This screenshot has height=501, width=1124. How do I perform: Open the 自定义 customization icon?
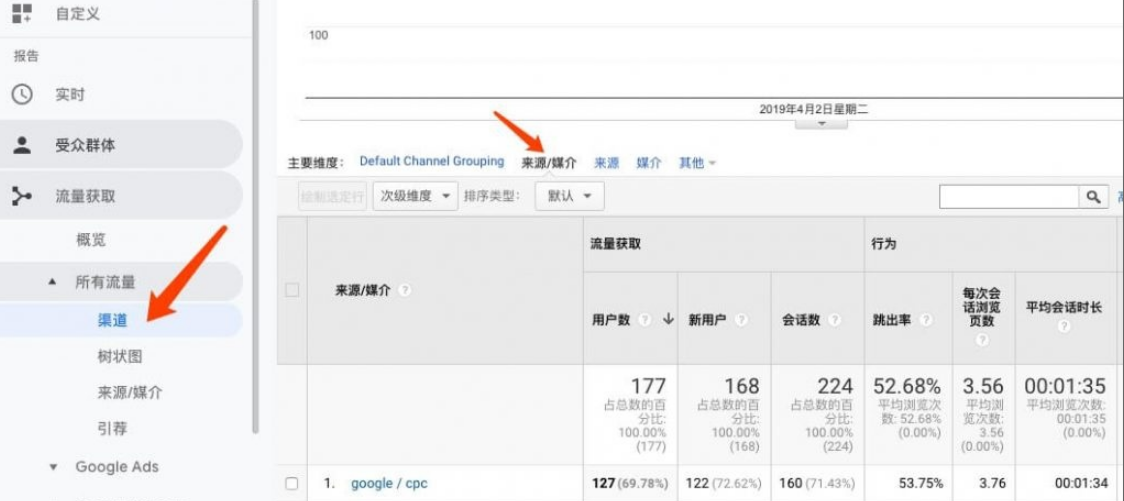tap(22, 12)
